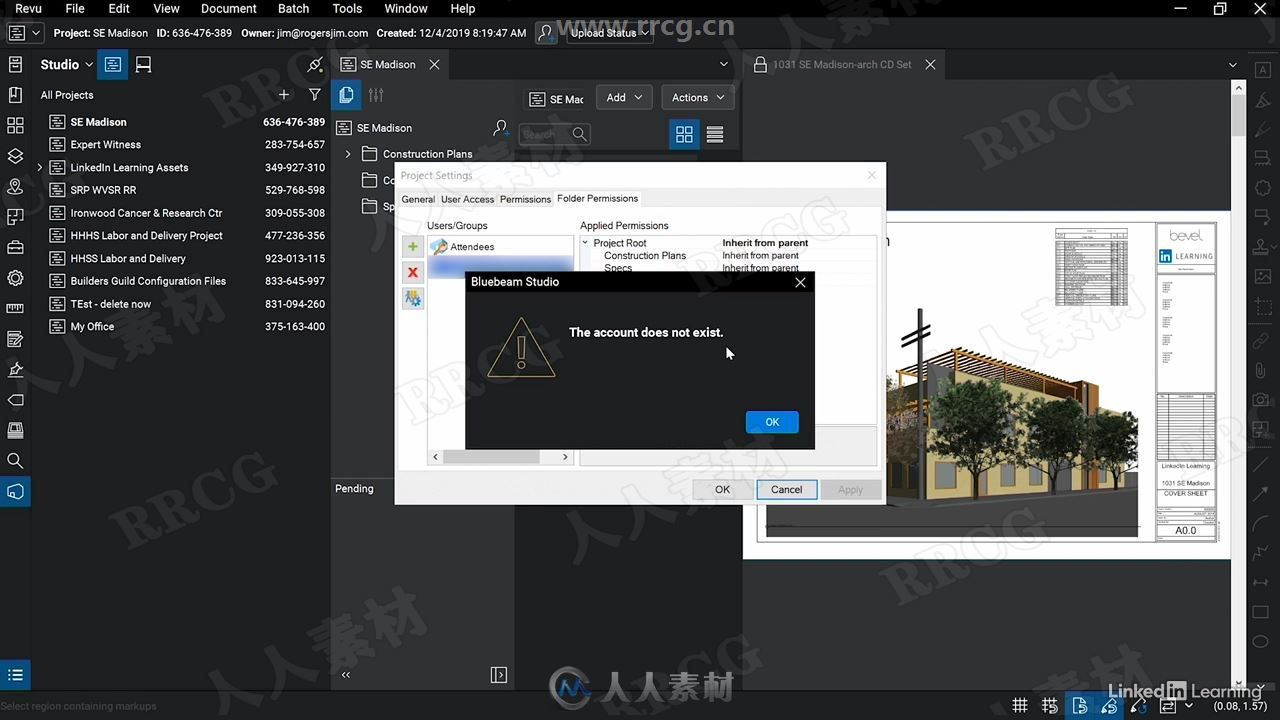
Task: Open the Add dropdown
Action: coord(625,97)
